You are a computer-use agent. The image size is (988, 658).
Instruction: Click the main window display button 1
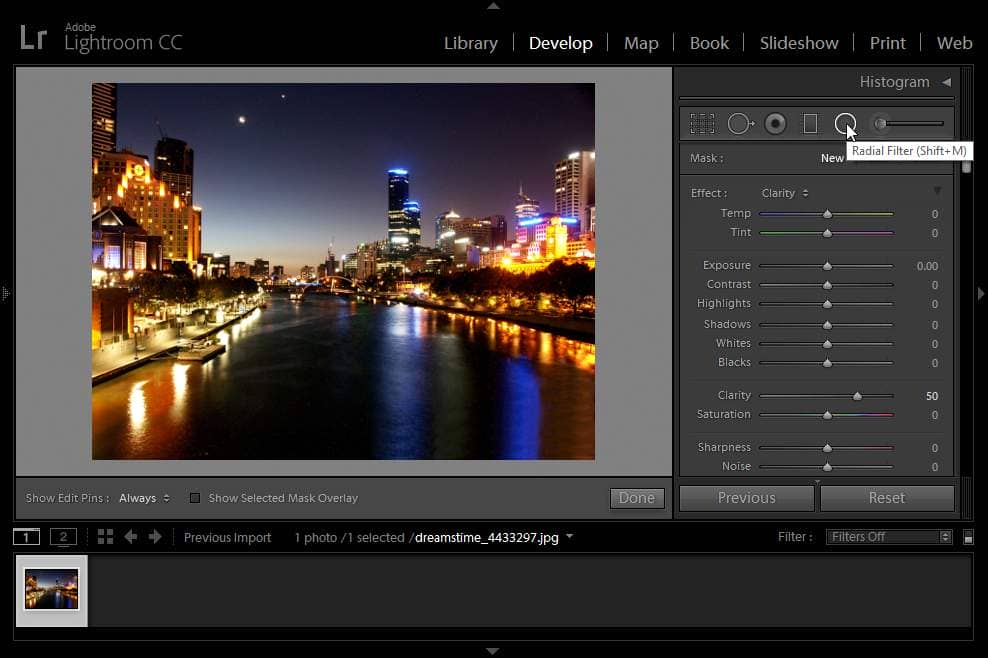coord(26,537)
